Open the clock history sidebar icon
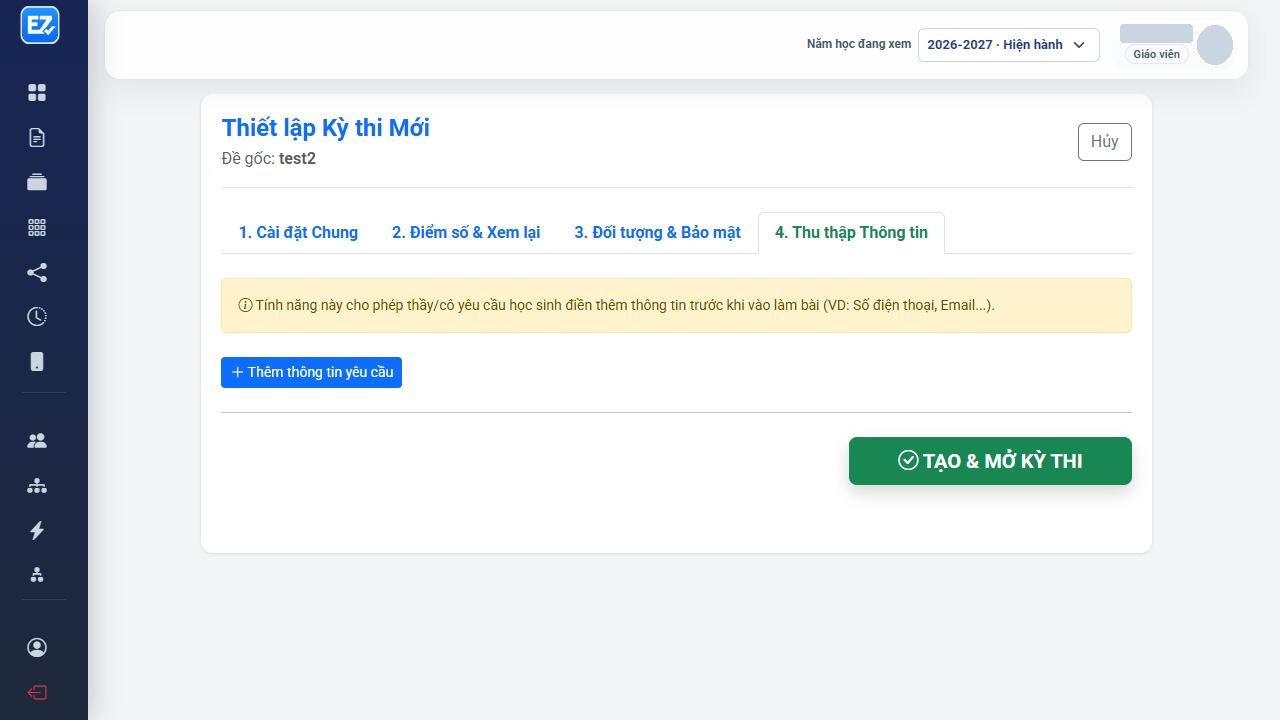The width and height of the screenshot is (1280, 720). tap(37, 317)
